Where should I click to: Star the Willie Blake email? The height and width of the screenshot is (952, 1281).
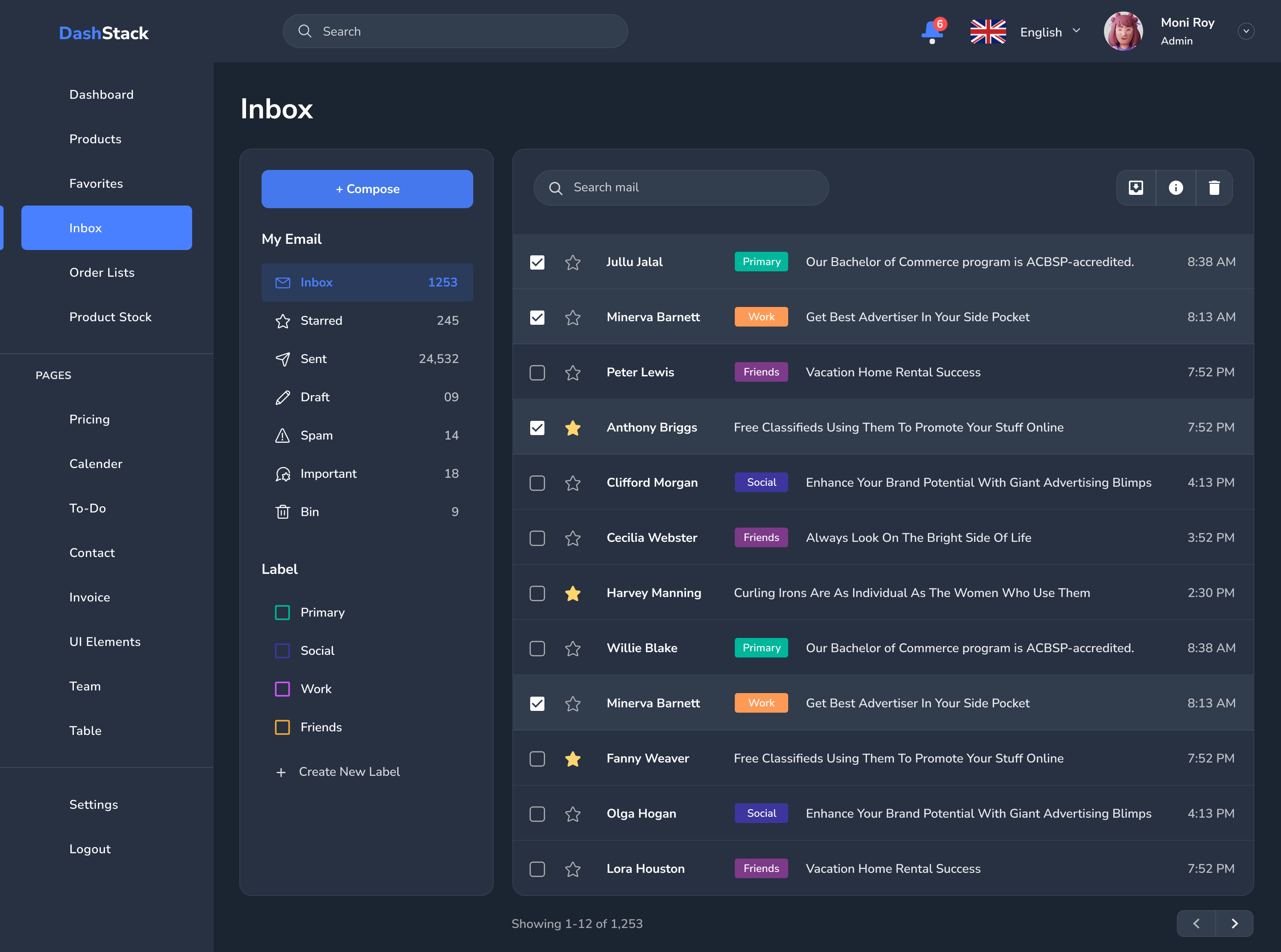[x=573, y=648]
